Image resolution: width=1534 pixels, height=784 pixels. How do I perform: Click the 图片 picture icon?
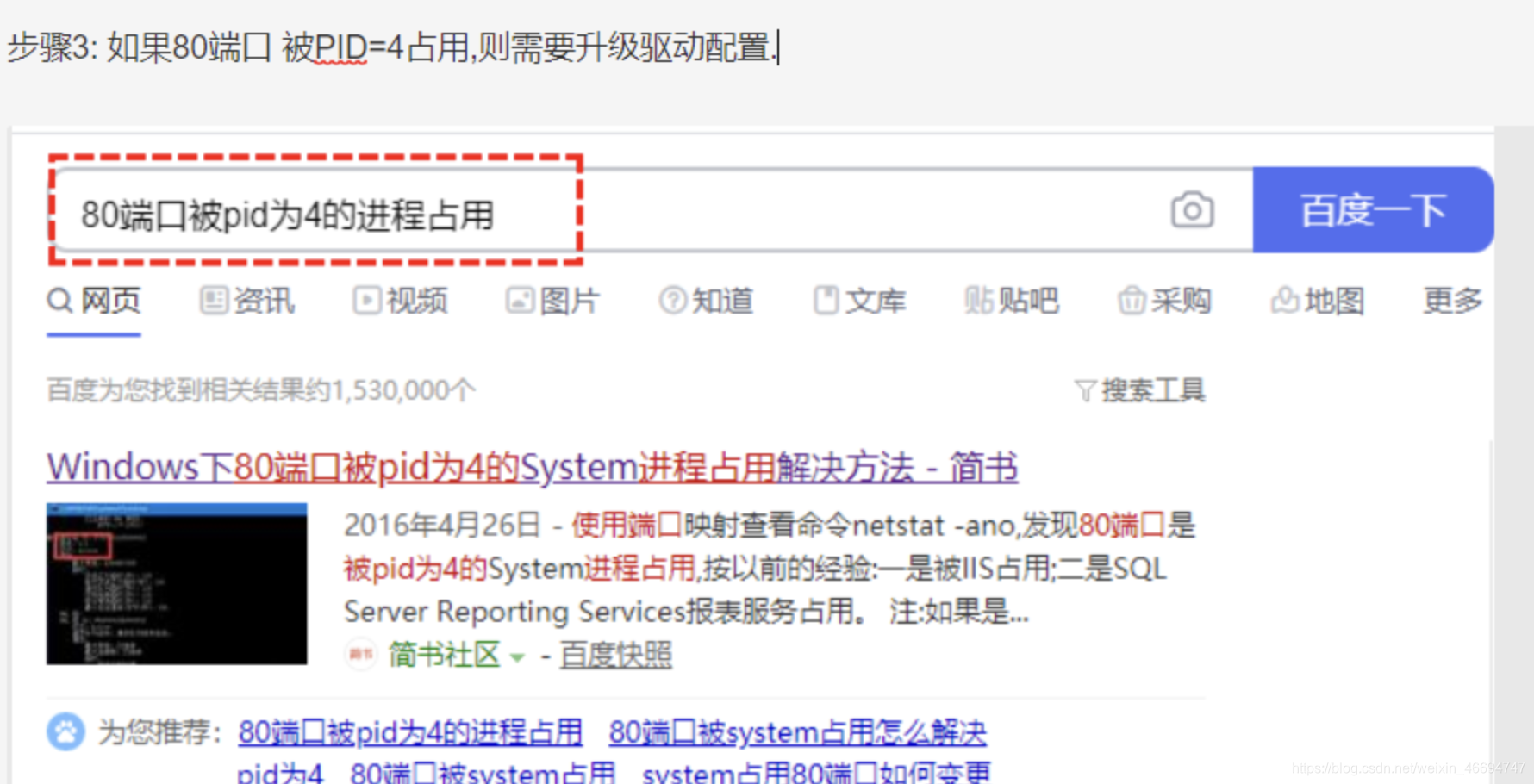coord(520,301)
